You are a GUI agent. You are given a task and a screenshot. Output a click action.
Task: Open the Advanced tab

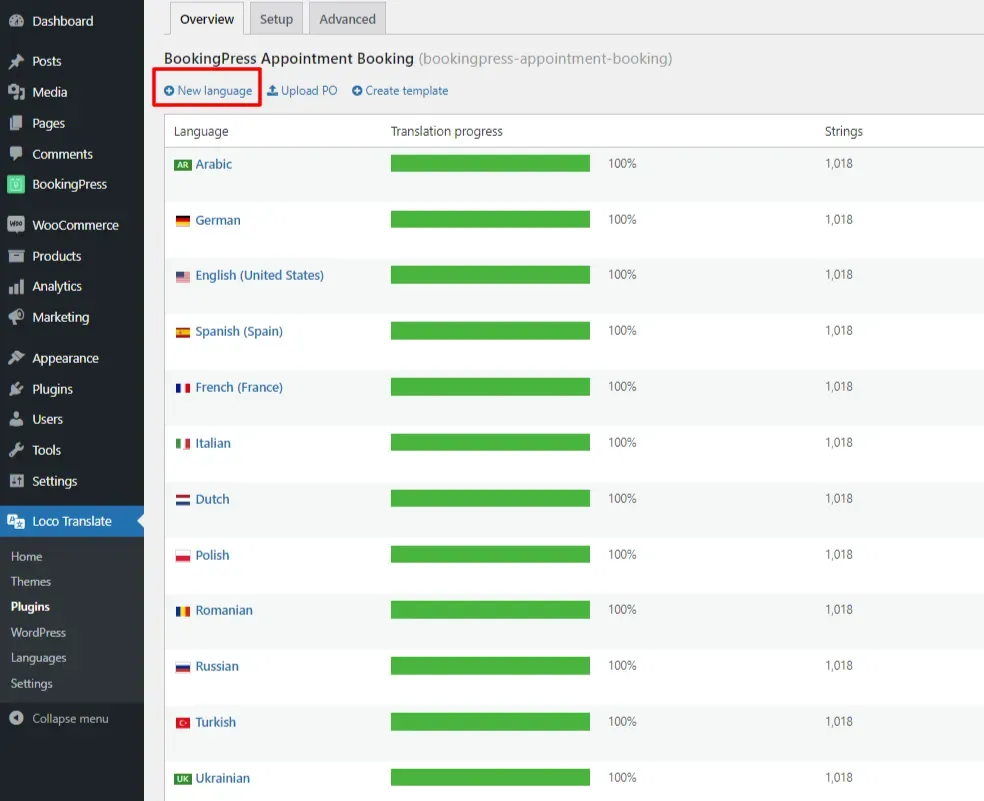347,19
